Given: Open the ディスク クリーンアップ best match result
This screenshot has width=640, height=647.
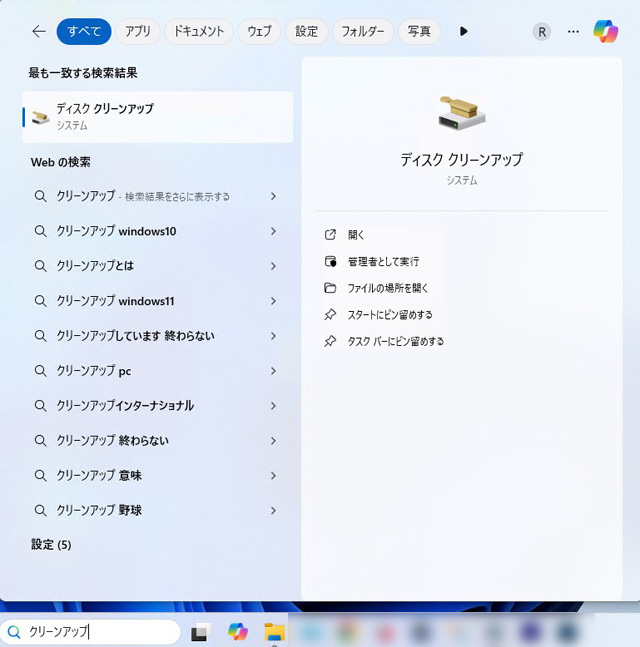Looking at the screenshot, I should point(158,117).
